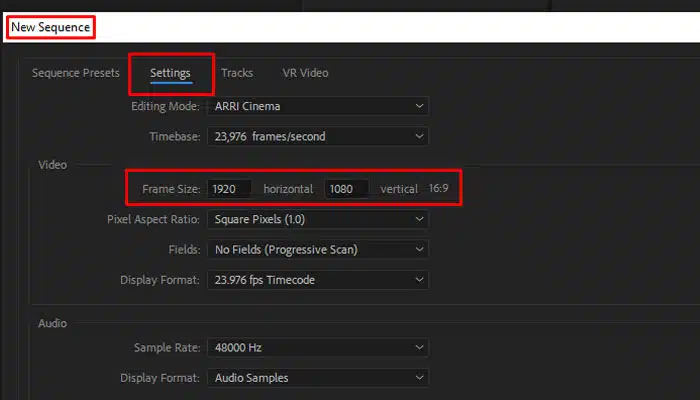Click the Frame Size label

pos(171,189)
